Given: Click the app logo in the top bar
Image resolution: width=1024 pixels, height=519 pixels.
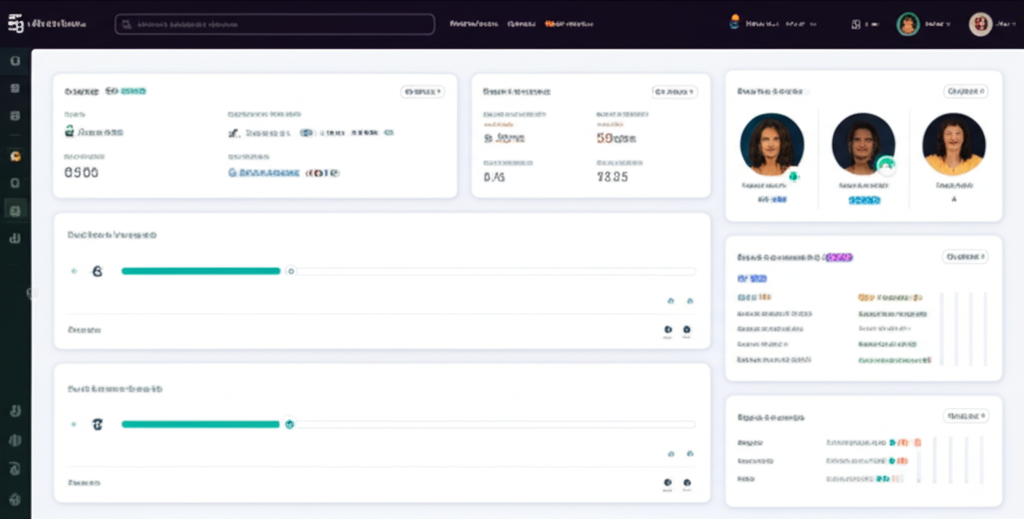Looking at the screenshot, I should coord(16,24).
